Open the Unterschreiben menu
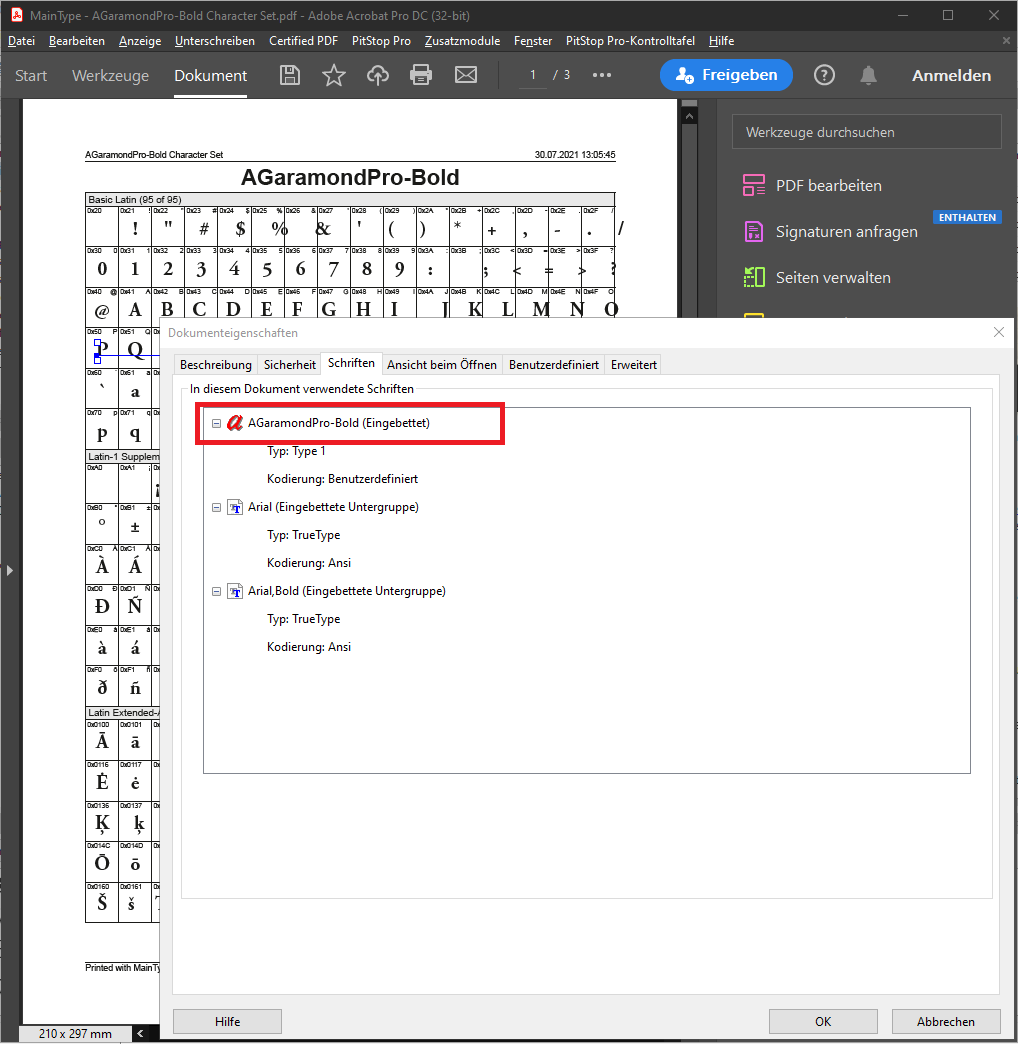 (214, 41)
